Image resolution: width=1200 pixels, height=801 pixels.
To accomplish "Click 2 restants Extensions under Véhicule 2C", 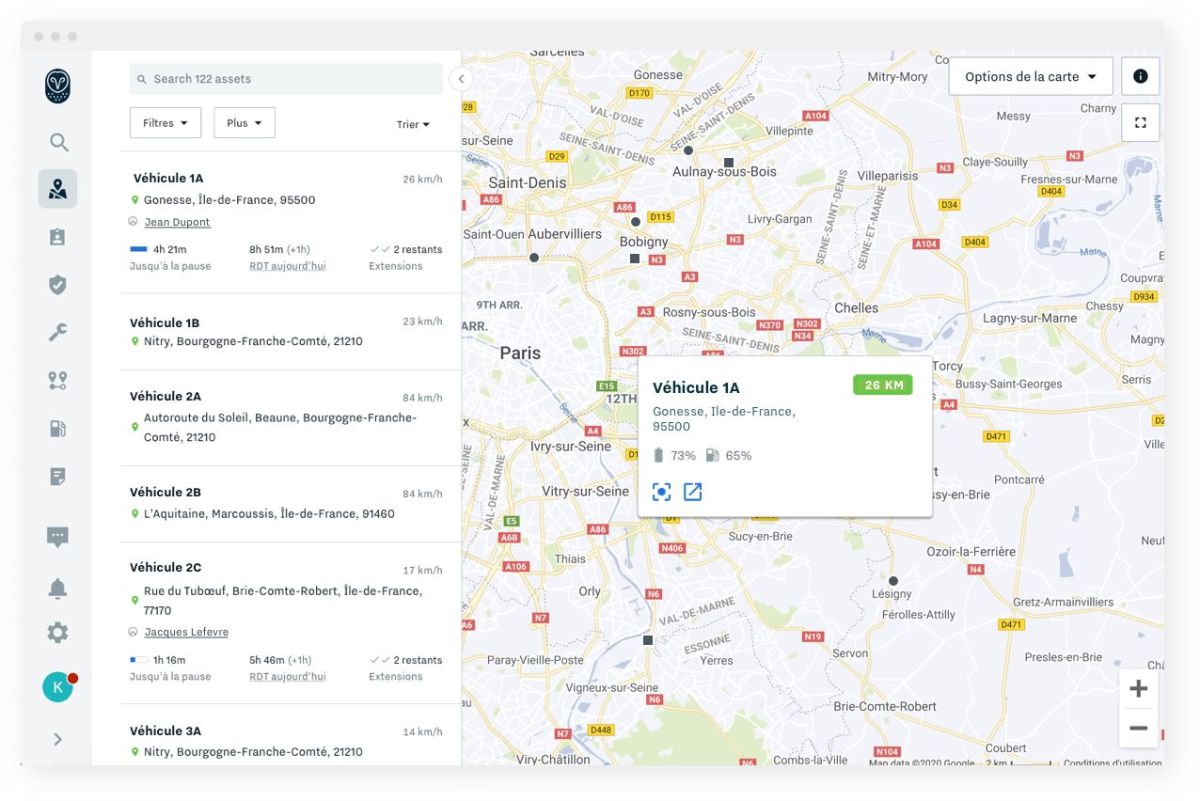I will click(x=405, y=668).
